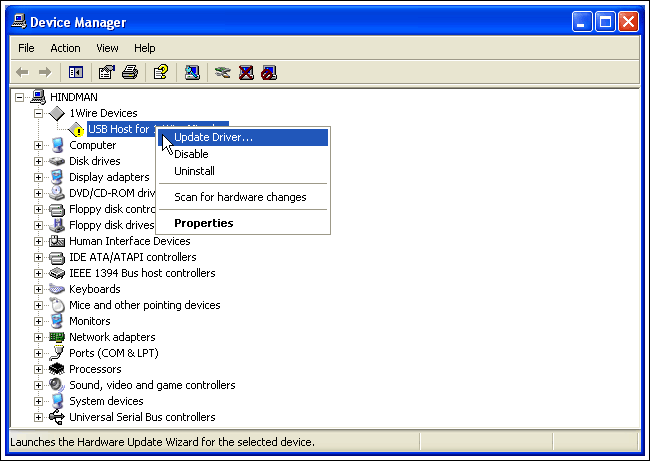Open Properties from the context menu
650x461 pixels.
[x=203, y=223]
